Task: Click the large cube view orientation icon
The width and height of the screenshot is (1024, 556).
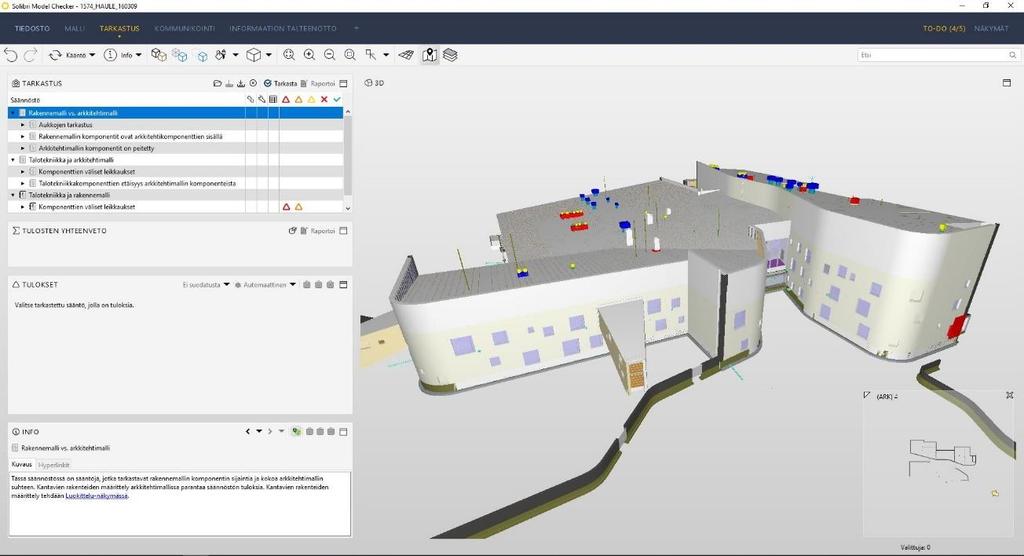Action: click(x=253, y=55)
